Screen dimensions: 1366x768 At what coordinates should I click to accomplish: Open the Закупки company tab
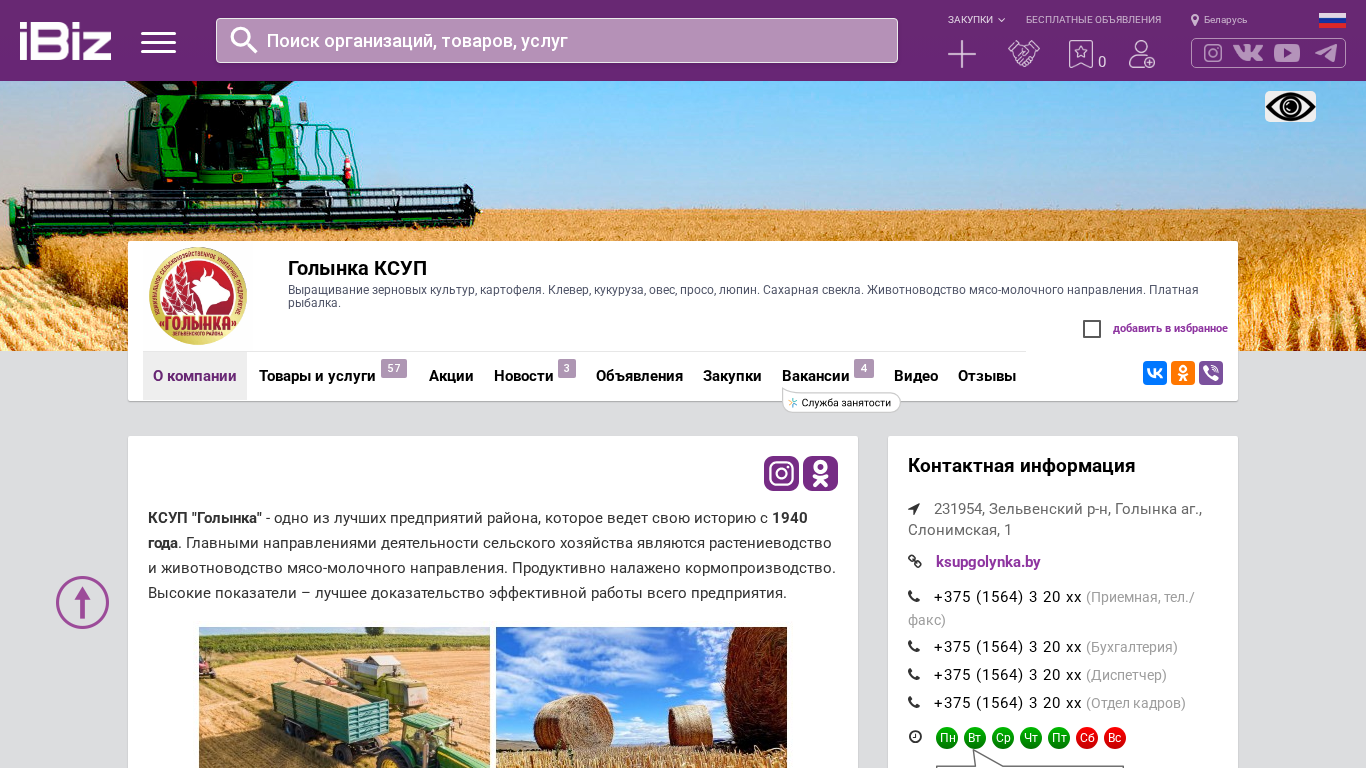point(732,376)
